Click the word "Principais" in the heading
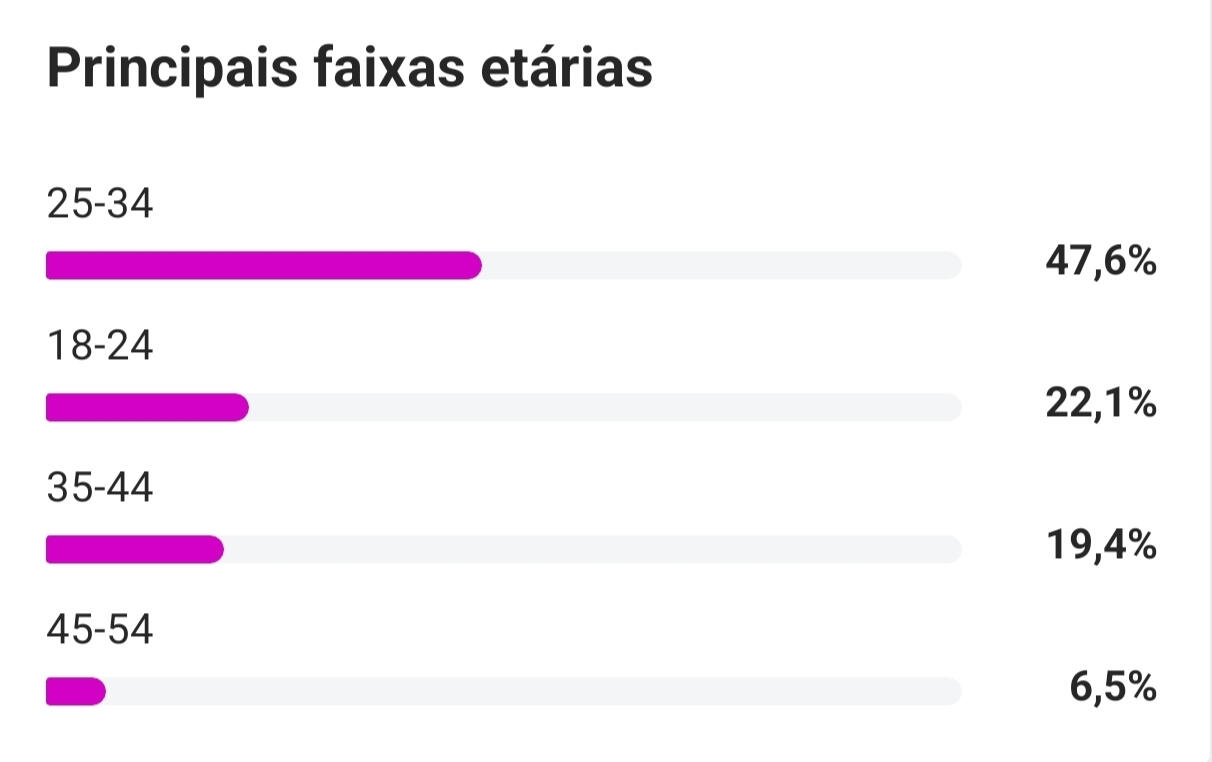 tap(170, 70)
